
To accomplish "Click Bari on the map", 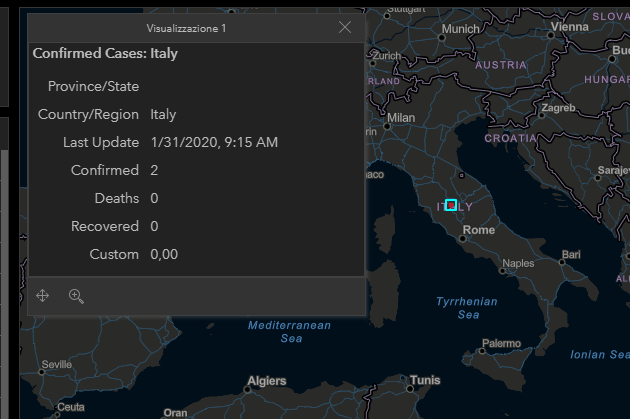I will (x=571, y=255).
